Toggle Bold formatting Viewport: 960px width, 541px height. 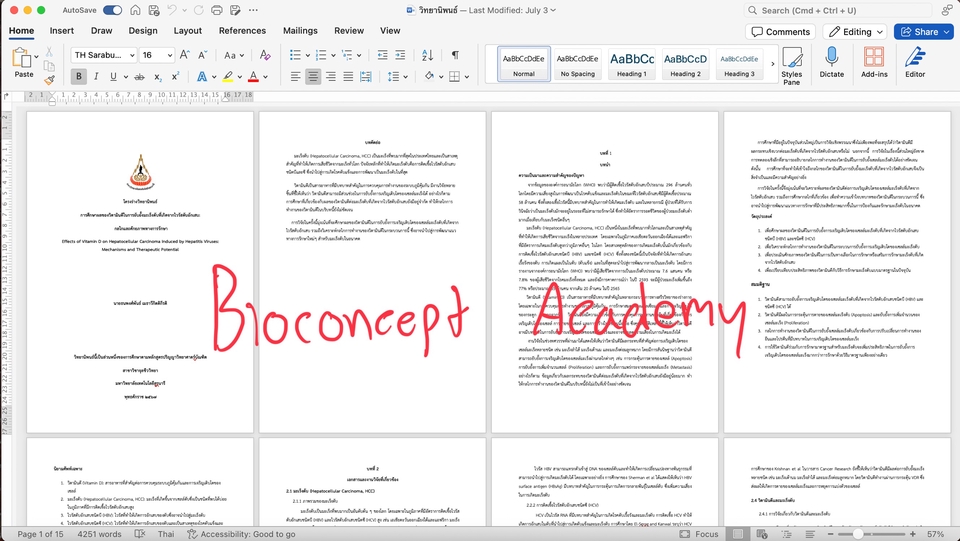click(79, 77)
